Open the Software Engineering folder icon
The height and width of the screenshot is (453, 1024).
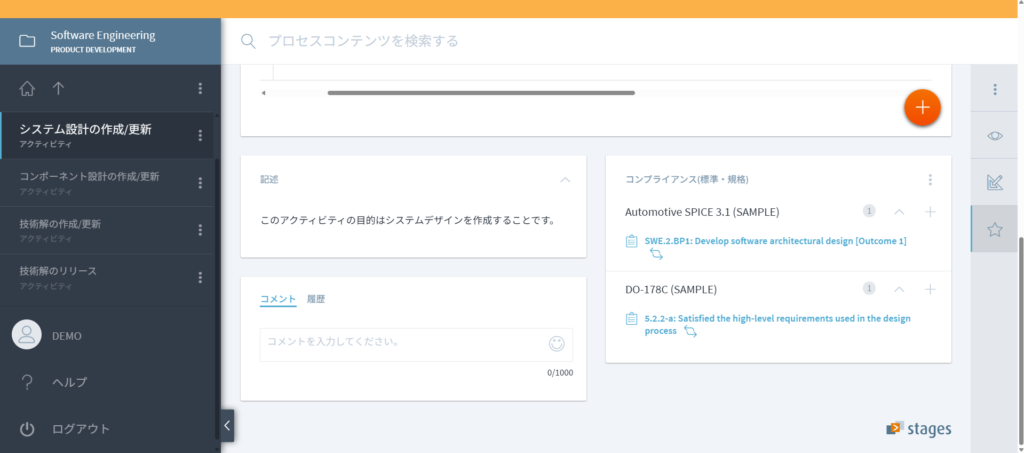tap(27, 41)
